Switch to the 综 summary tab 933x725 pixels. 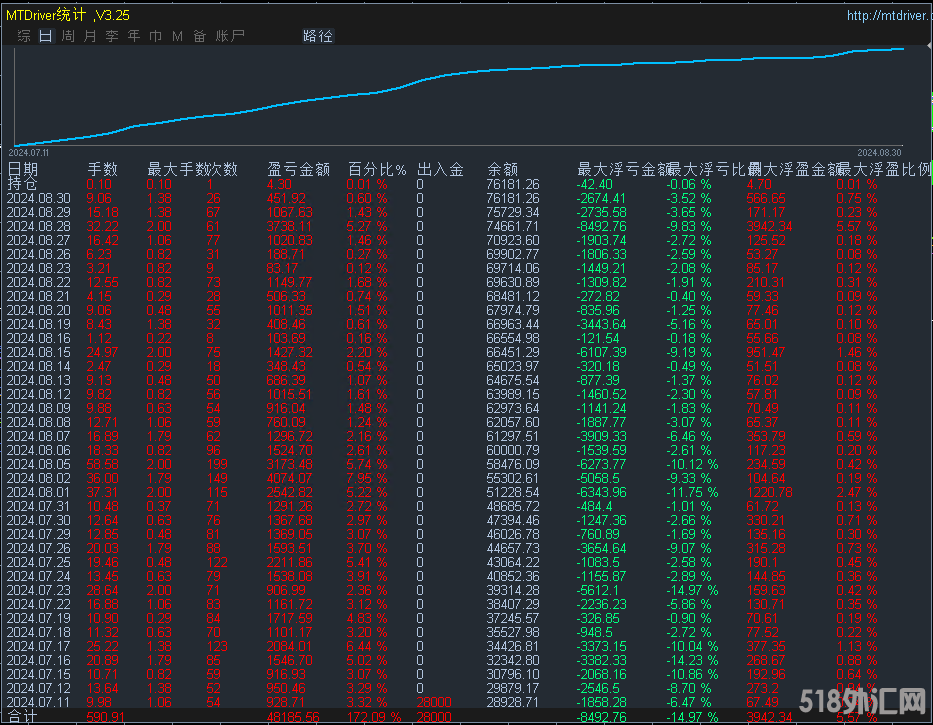coord(24,36)
